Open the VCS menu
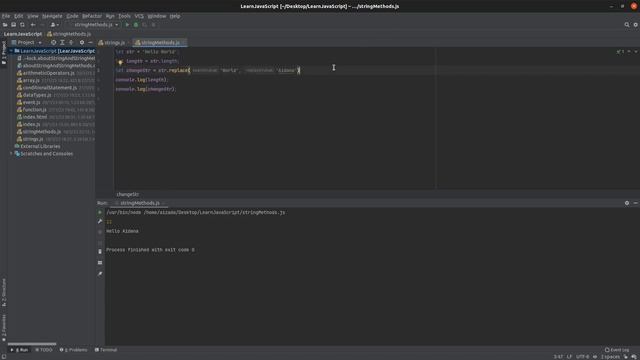Screen dimensions: 640x360 [x=139, y=16]
